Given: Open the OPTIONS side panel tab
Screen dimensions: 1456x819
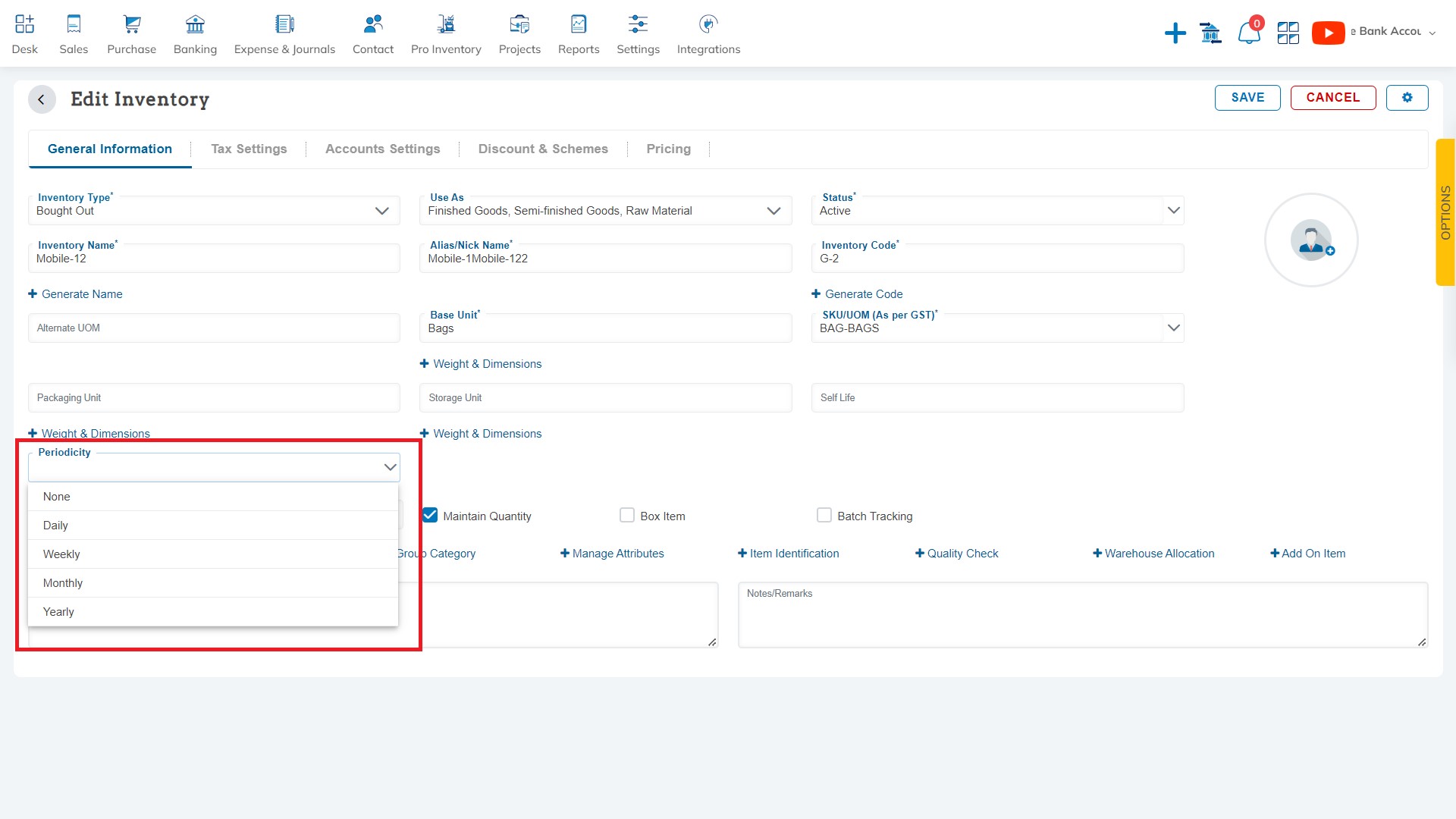Looking at the screenshot, I should pyautogui.click(x=1445, y=212).
